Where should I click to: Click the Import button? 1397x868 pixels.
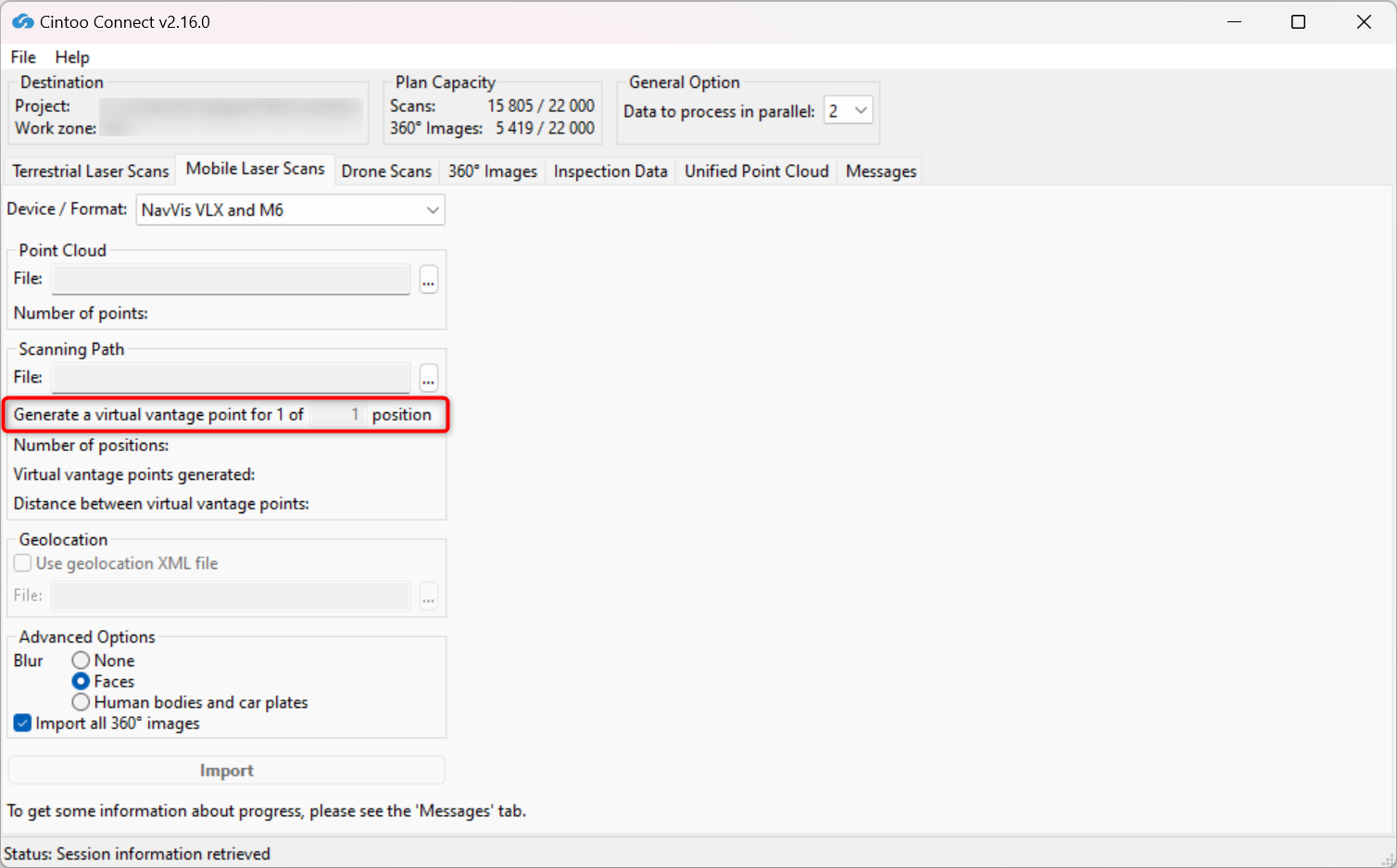coord(227,771)
